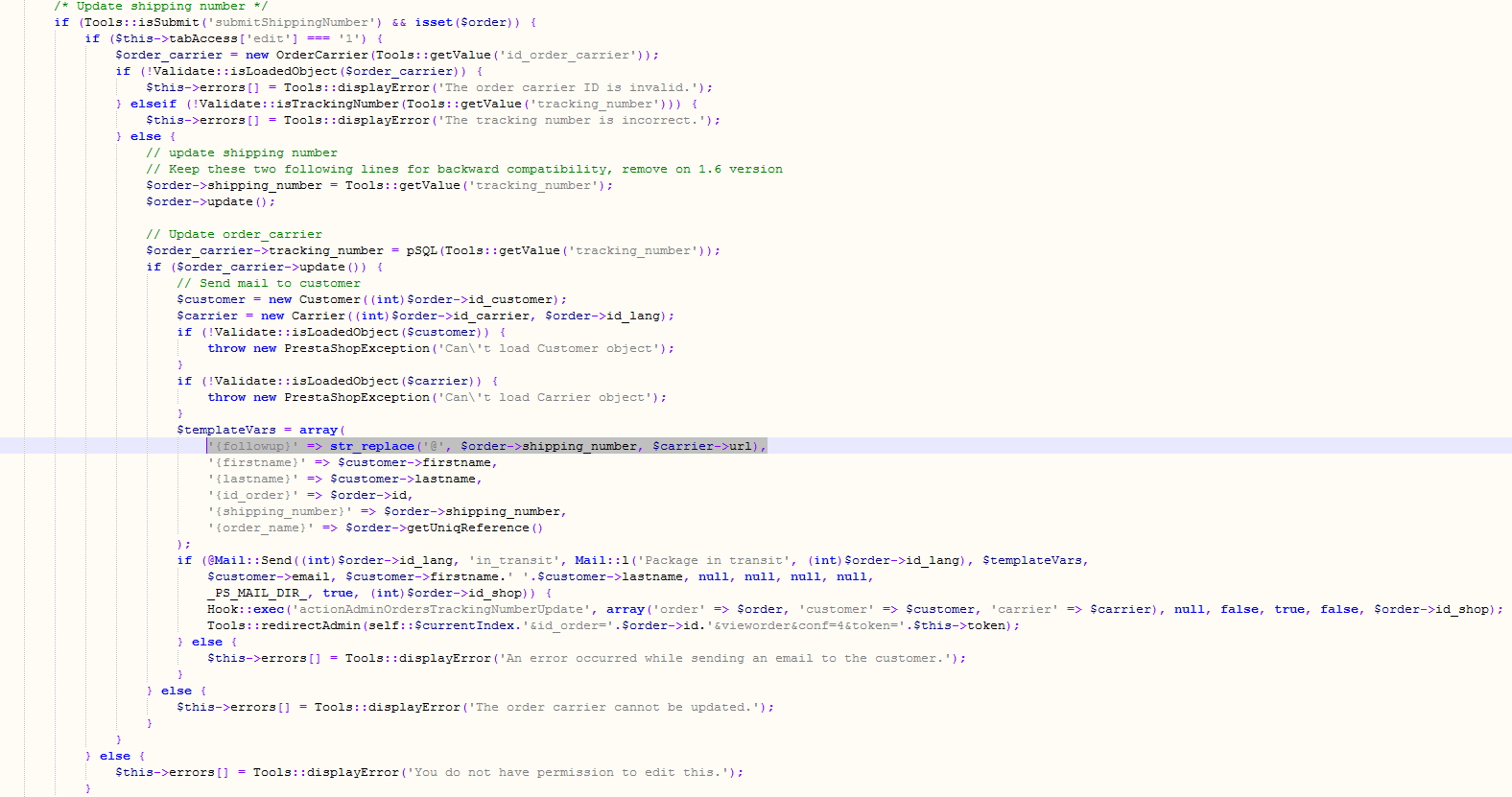
Task: Click the 'Package in transit' string
Action: [713, 560]
